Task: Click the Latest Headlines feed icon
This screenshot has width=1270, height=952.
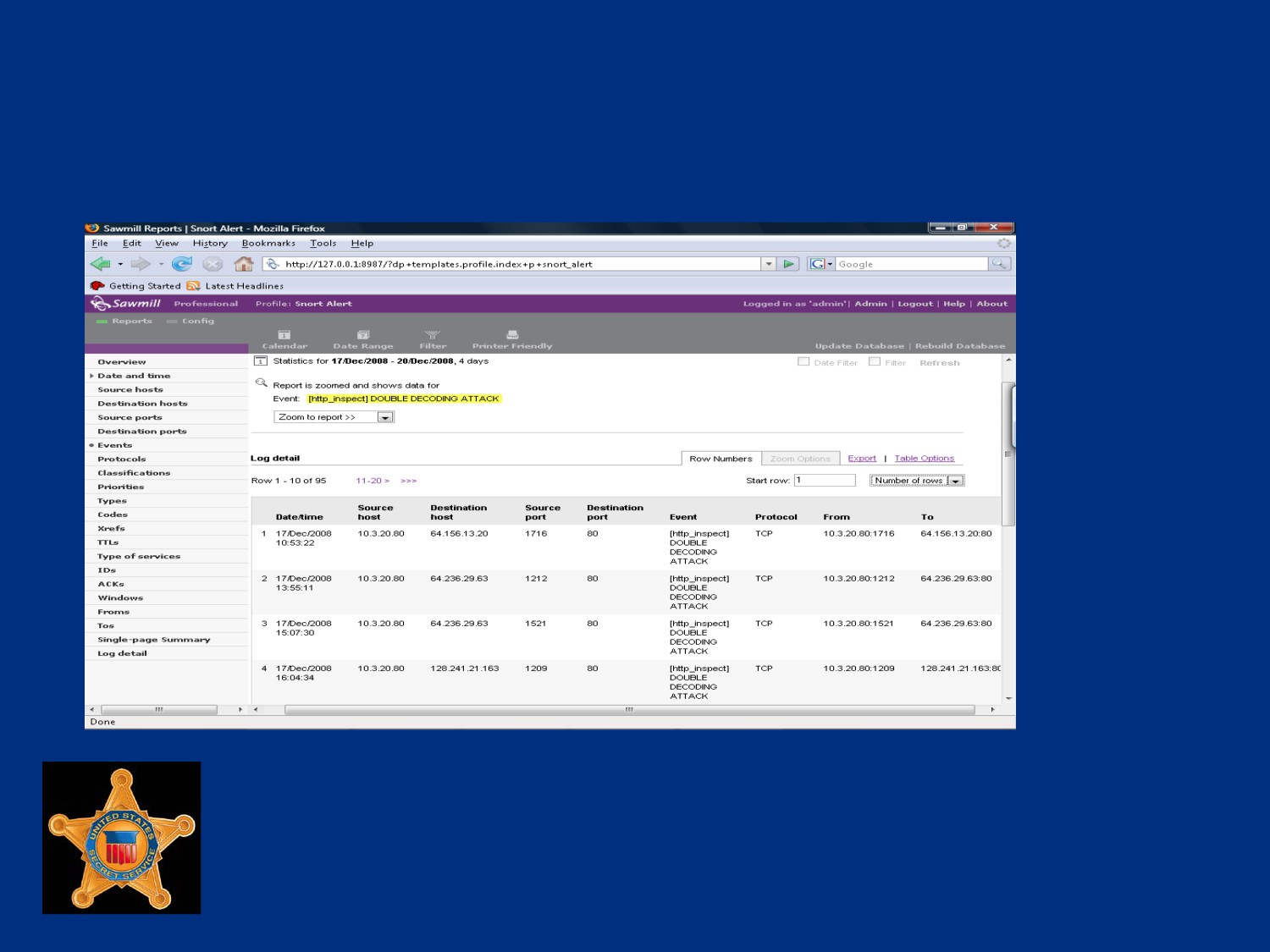Action: point(193,286)
